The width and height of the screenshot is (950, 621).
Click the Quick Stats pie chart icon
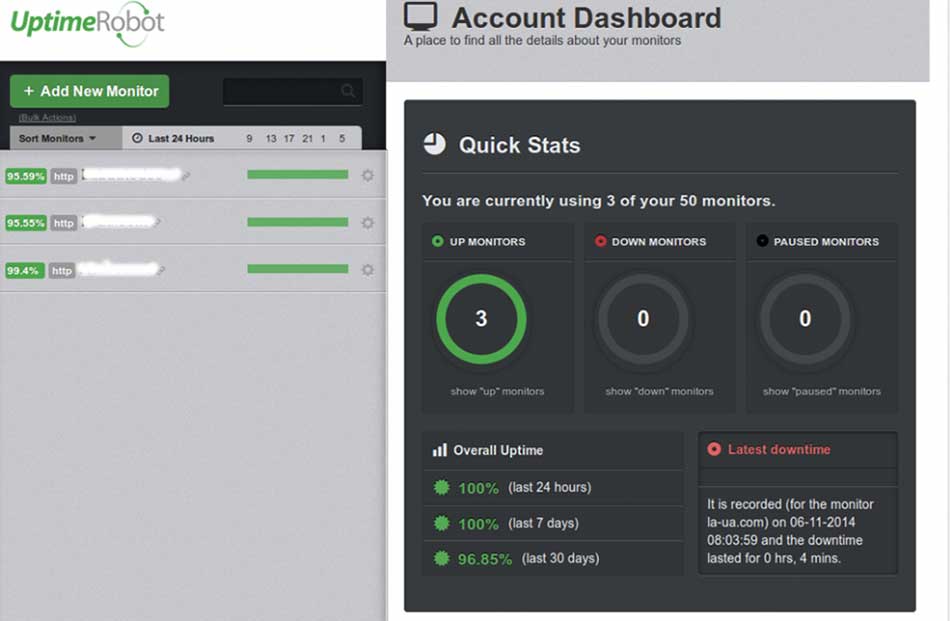click(x=434, y=145)
